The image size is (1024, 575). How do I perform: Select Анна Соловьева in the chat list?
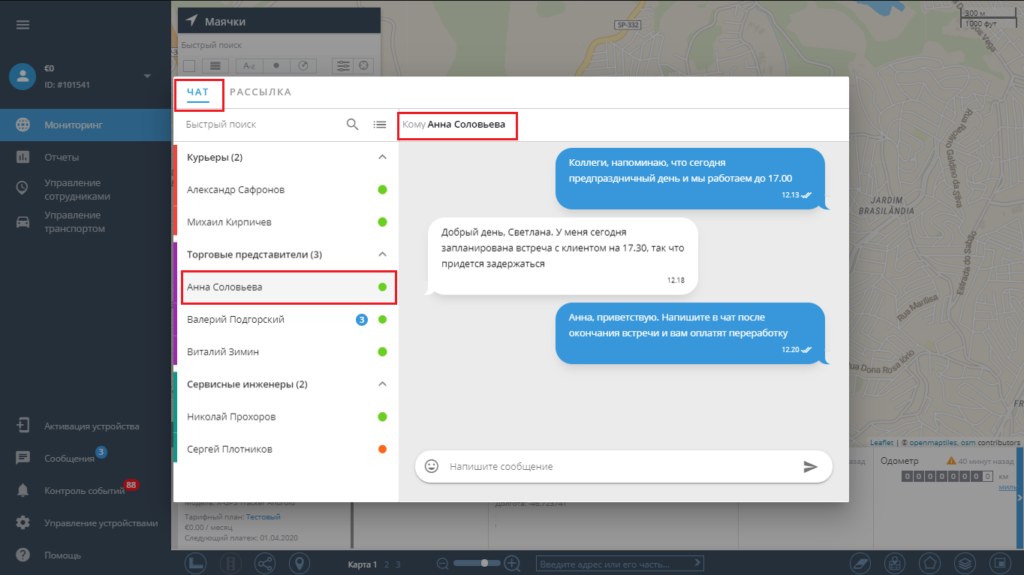[x=286, y=287]
